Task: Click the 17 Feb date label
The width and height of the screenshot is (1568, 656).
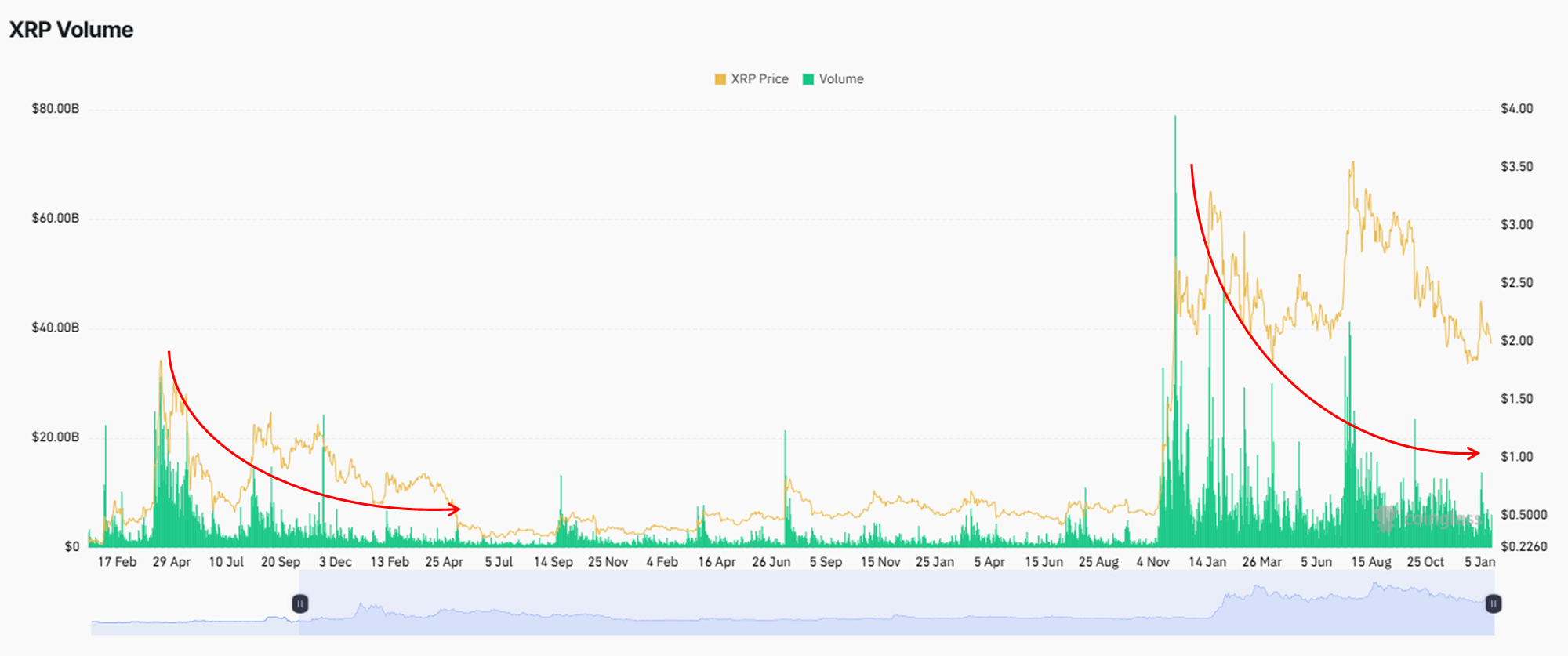Action: [x=117, y=562]
